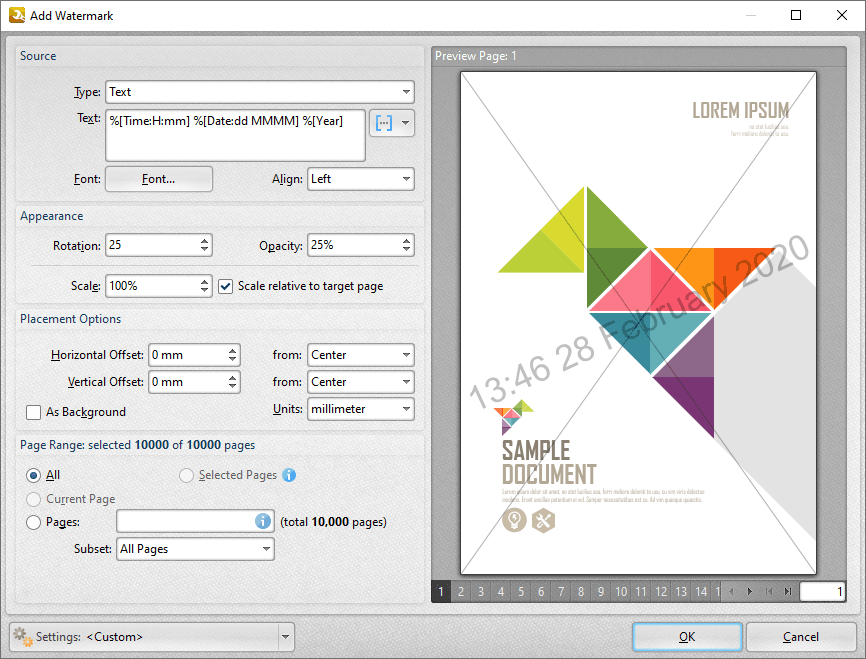The height and width of the screenshot is (659, 866).
Task: Click the Opacity spinner control
Action: pos(406,245)
